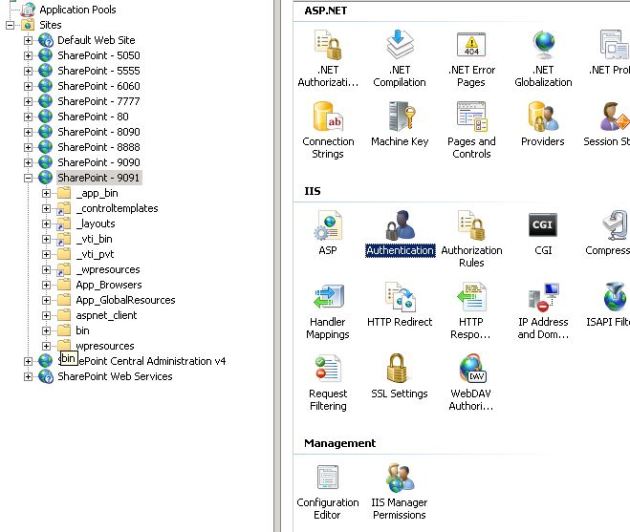Select the Authentication feature
The height and width of the screenshot is (532, 630).
click(400, 233)
